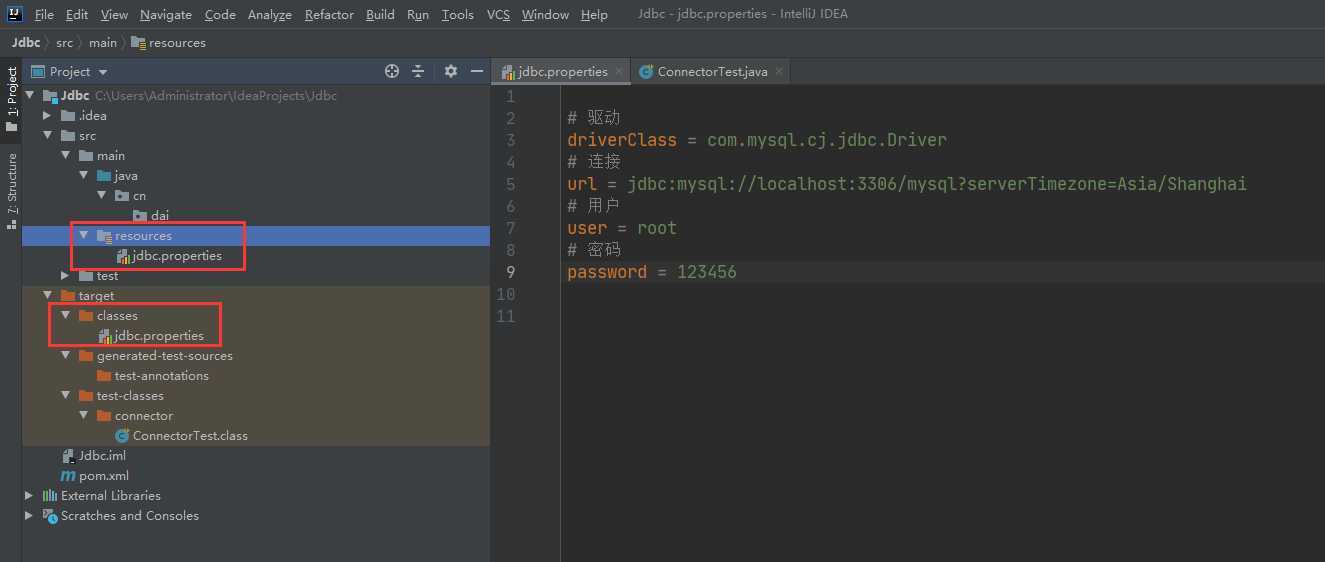Collapse the generated-test-sources folder
Image resolution: width=1325 pixels, height=562 pixels.
65,356
